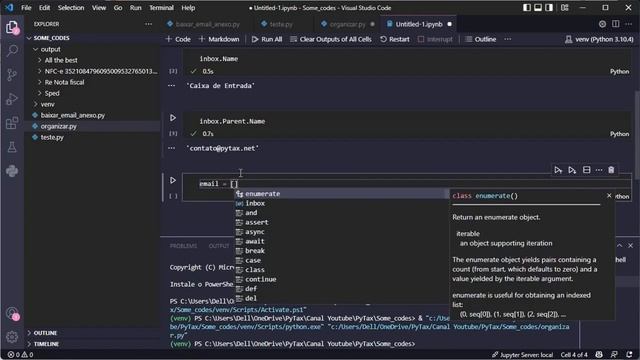This screenshot has height=360, width=640.
Task: Split the cell using cell toolbar icon
Action: tap(587, 170)
